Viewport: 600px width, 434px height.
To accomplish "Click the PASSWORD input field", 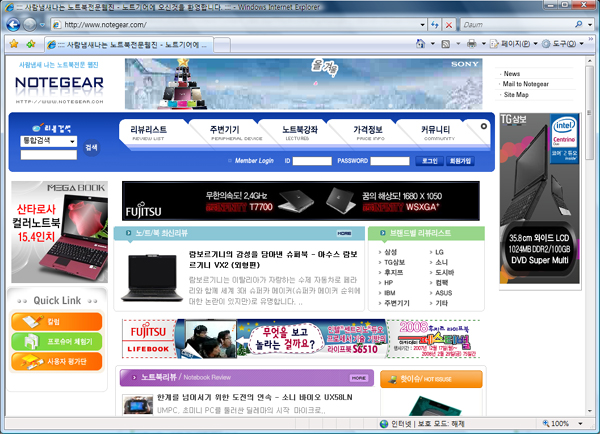I will (x=390, y=161).
